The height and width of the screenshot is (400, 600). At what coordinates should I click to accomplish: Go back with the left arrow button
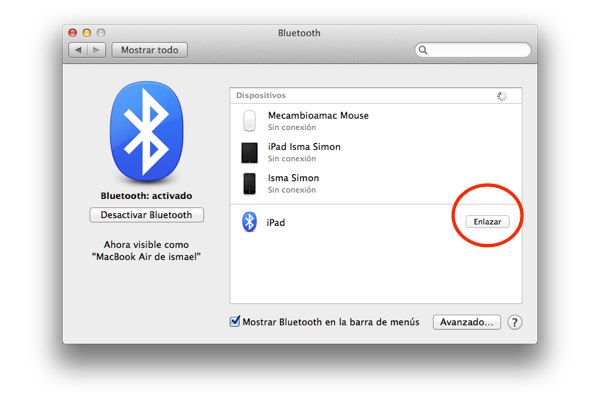pyautogui.click(x=77, y=49)
